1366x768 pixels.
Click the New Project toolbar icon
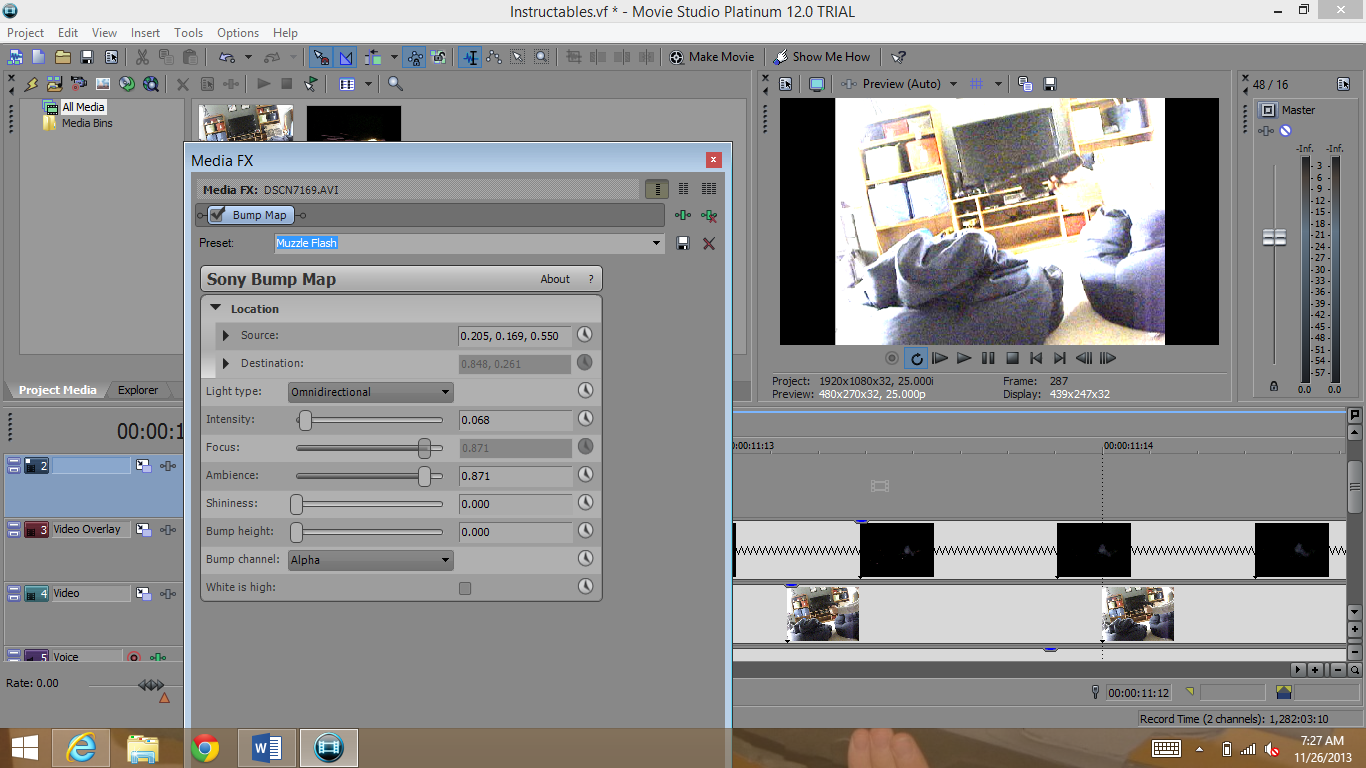(x=39, y=57)
